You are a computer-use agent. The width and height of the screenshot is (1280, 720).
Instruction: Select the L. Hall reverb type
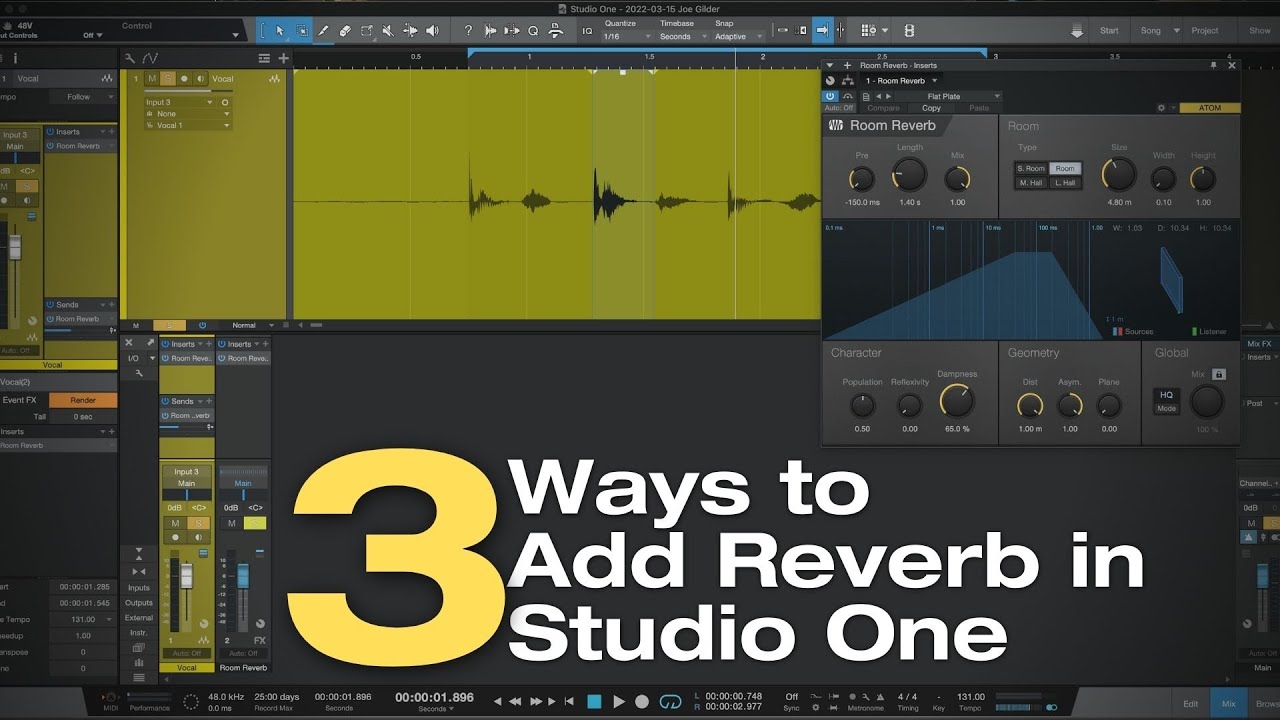tap(1065, 183)
